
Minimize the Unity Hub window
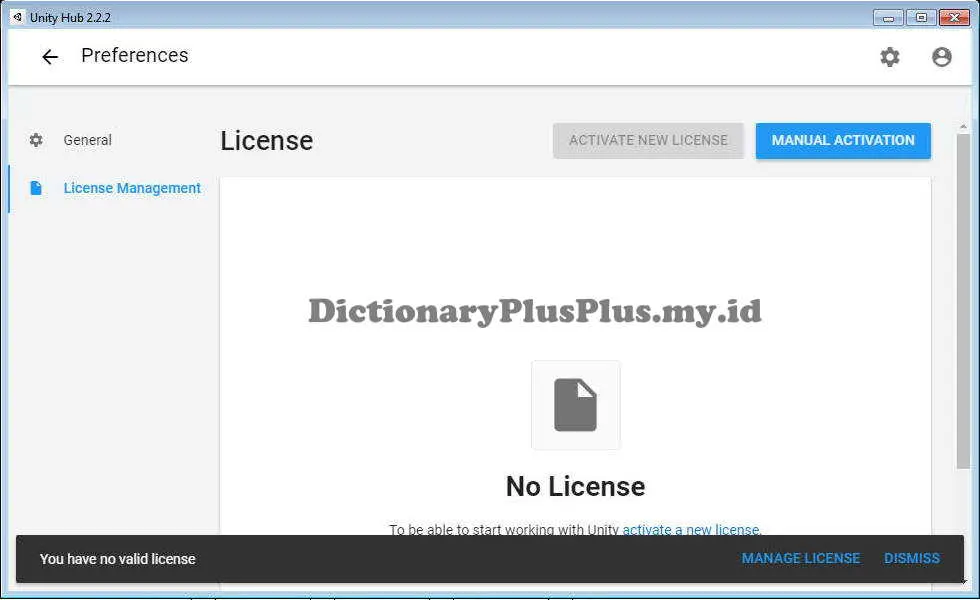[x=888, y=18]
